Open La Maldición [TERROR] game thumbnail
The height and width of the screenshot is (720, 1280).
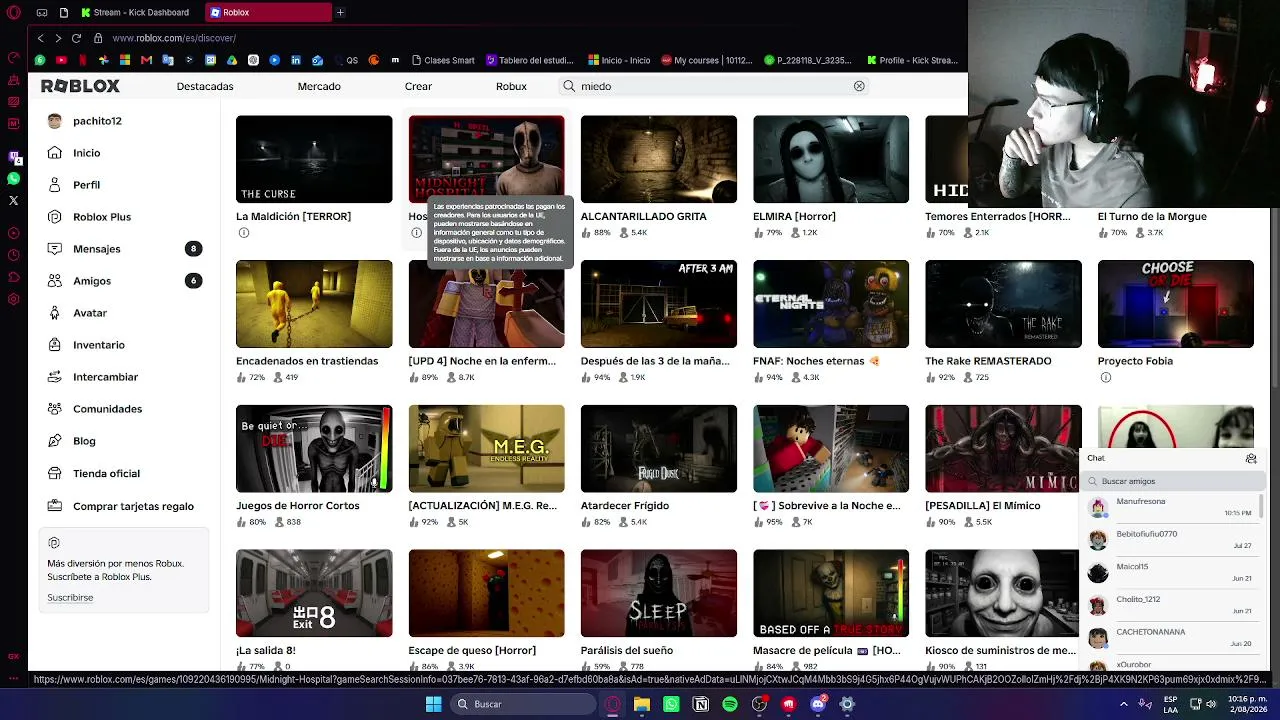314,159
